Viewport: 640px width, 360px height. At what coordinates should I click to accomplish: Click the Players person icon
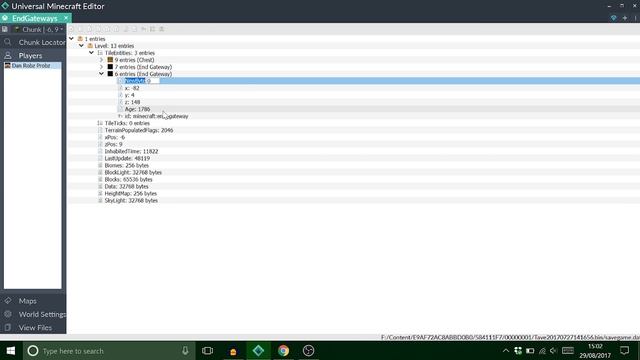pyautogui.click(x=7, y=55)
